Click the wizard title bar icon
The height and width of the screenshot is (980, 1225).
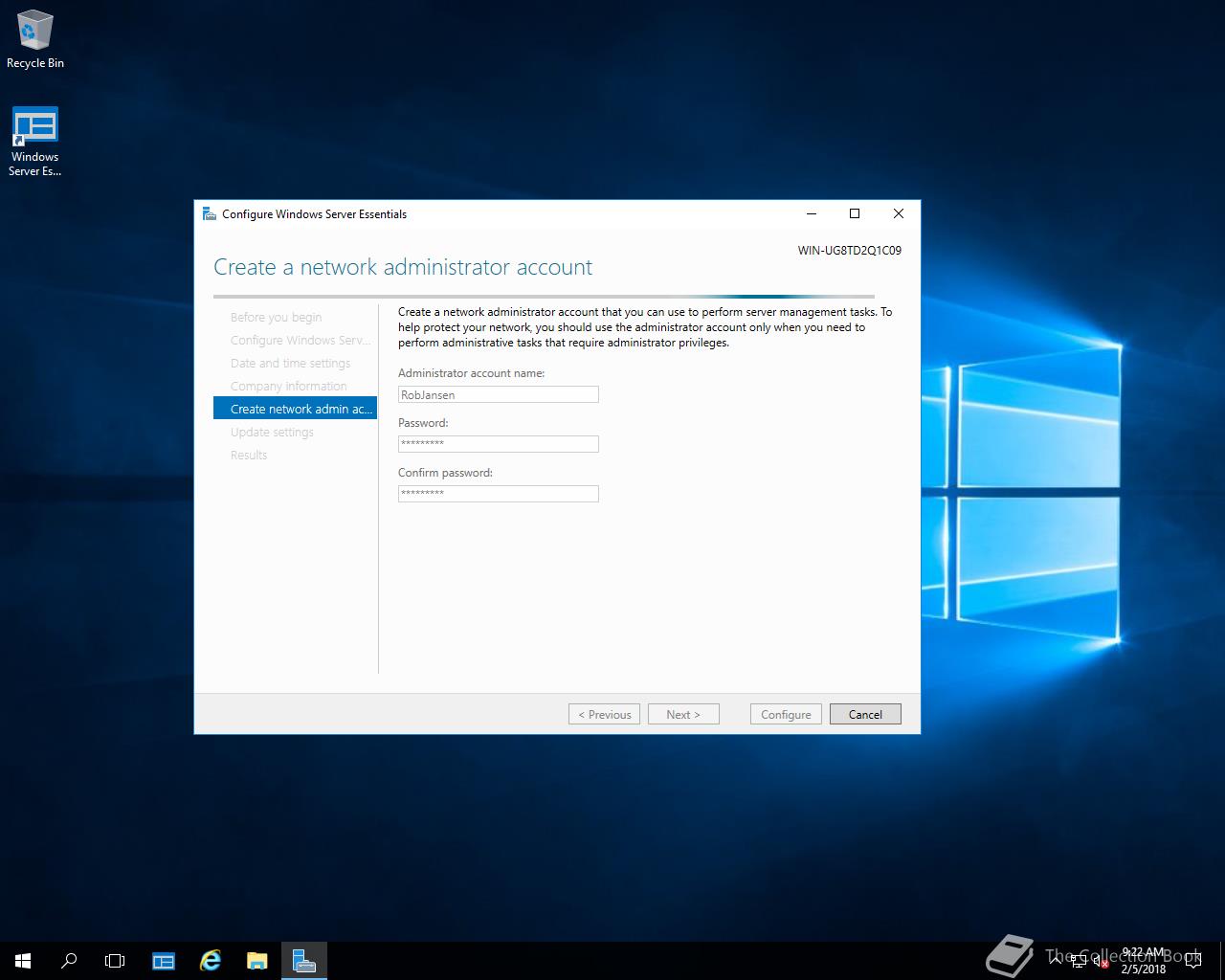tap(210, 213)
